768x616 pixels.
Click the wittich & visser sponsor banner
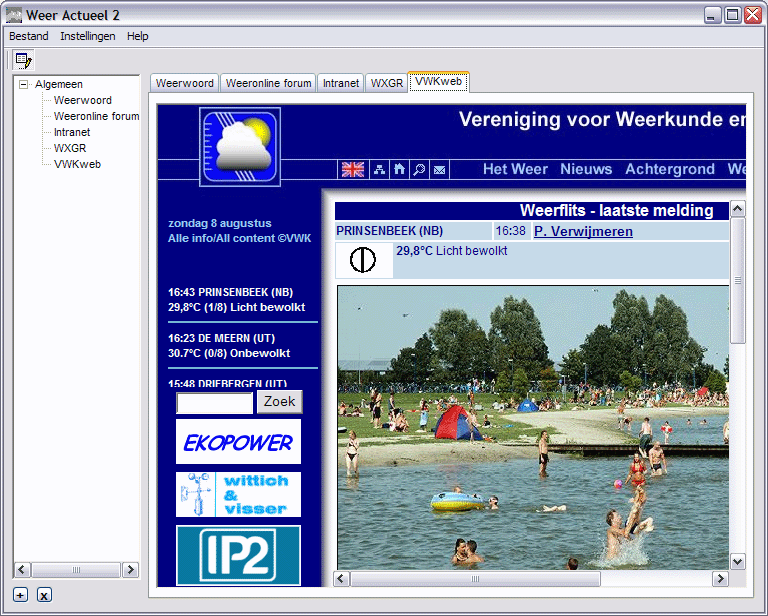click(239, 495)
